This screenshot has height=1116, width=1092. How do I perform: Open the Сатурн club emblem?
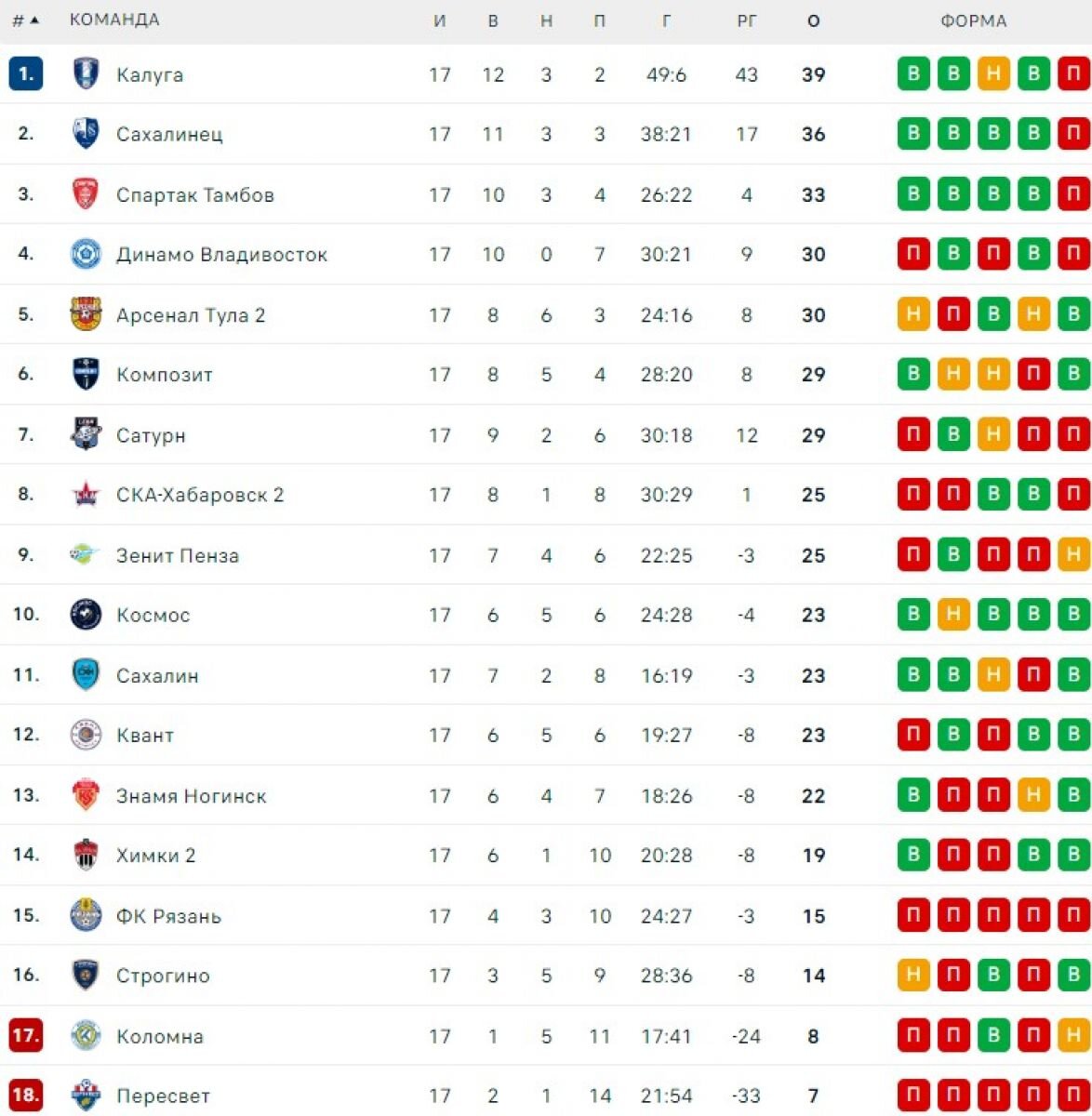[x=86, y=434]
